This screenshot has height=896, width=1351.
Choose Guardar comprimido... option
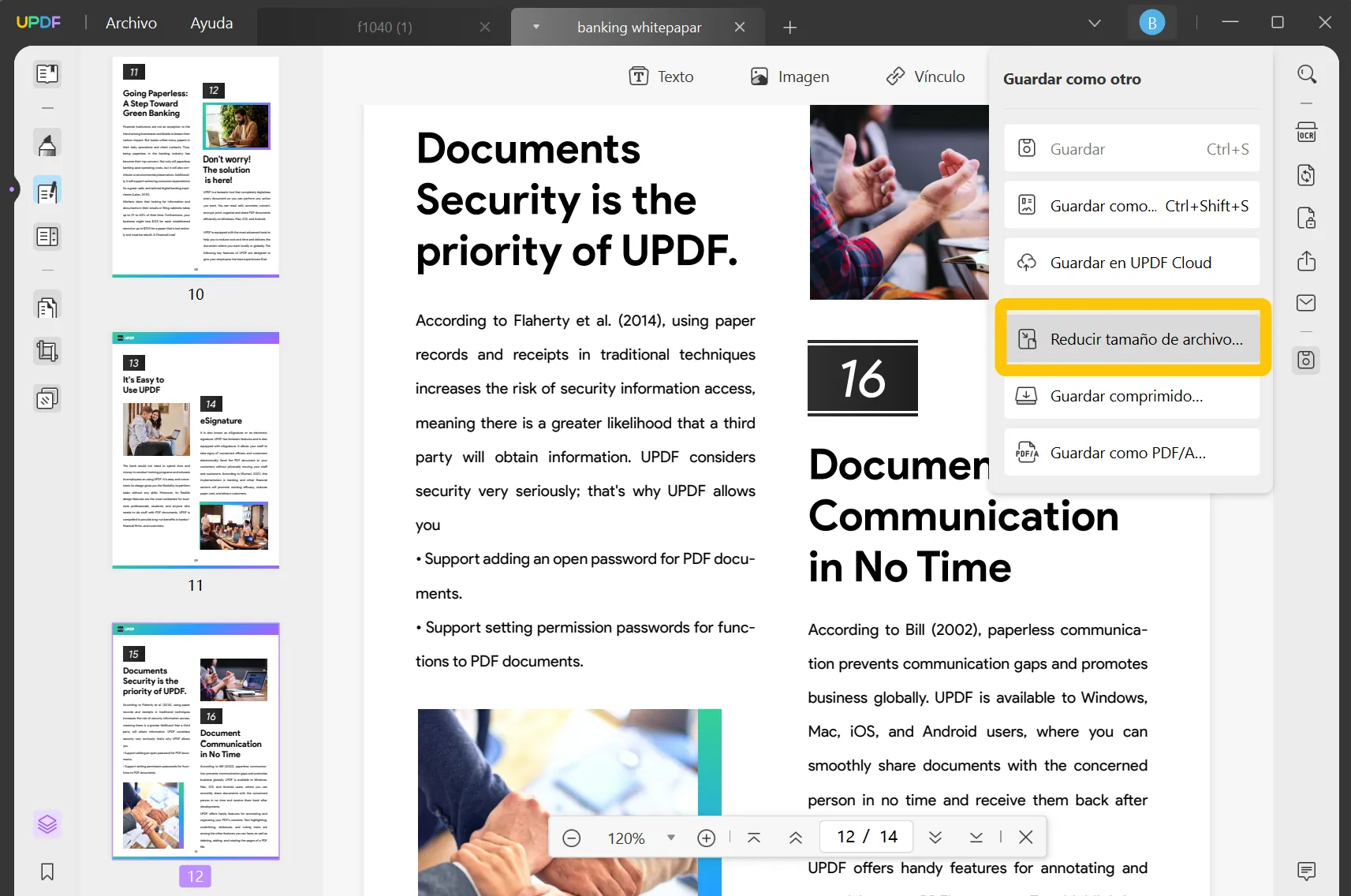(1132, 395)
